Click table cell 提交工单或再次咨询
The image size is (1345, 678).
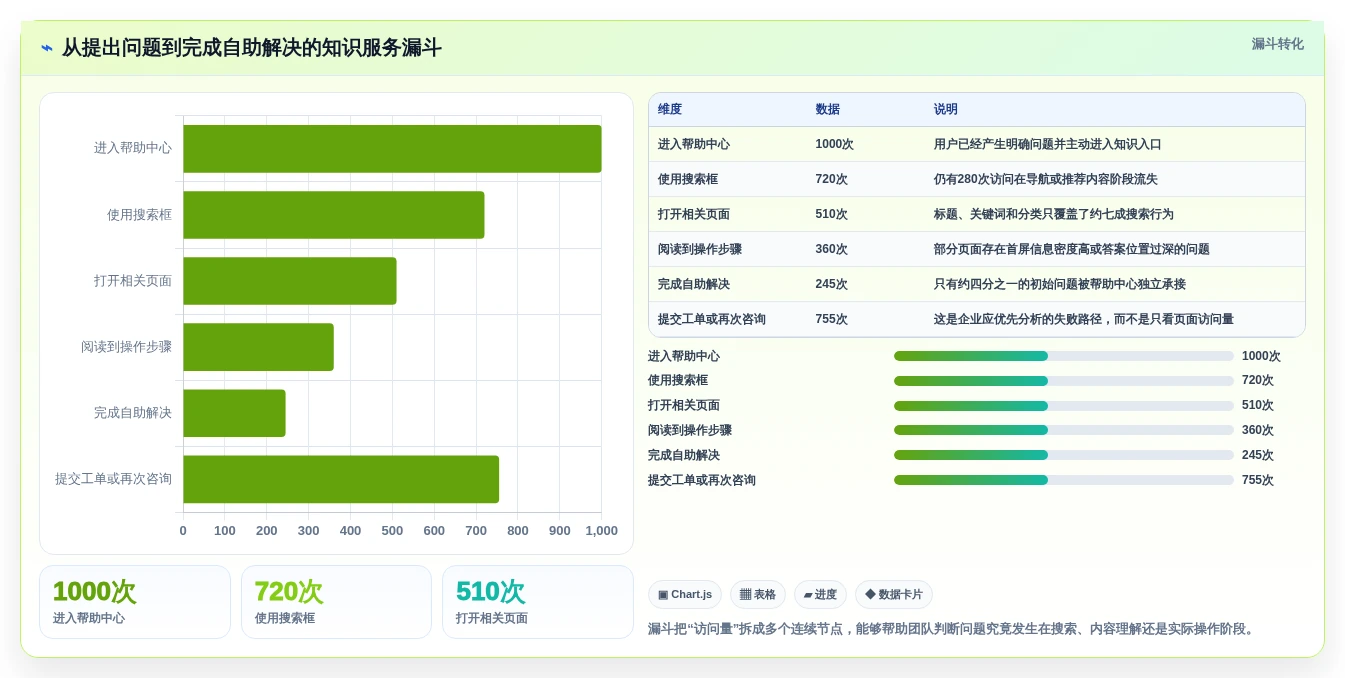click(712, 319)
